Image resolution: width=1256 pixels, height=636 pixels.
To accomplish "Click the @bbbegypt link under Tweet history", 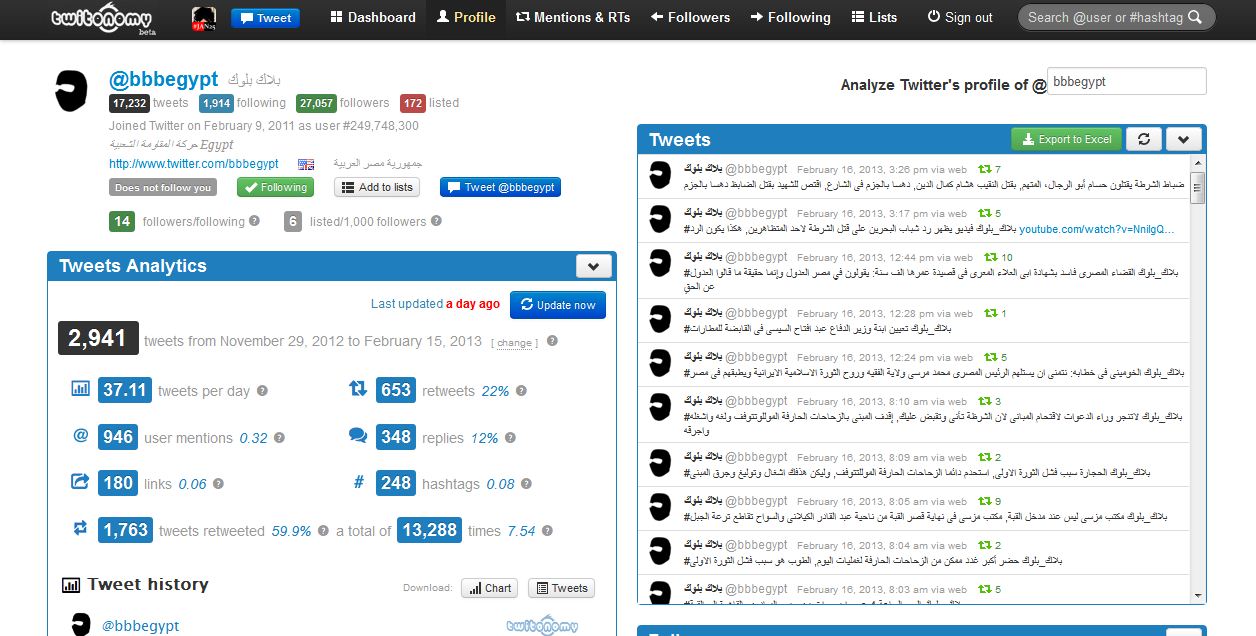I will click(141, 626).
